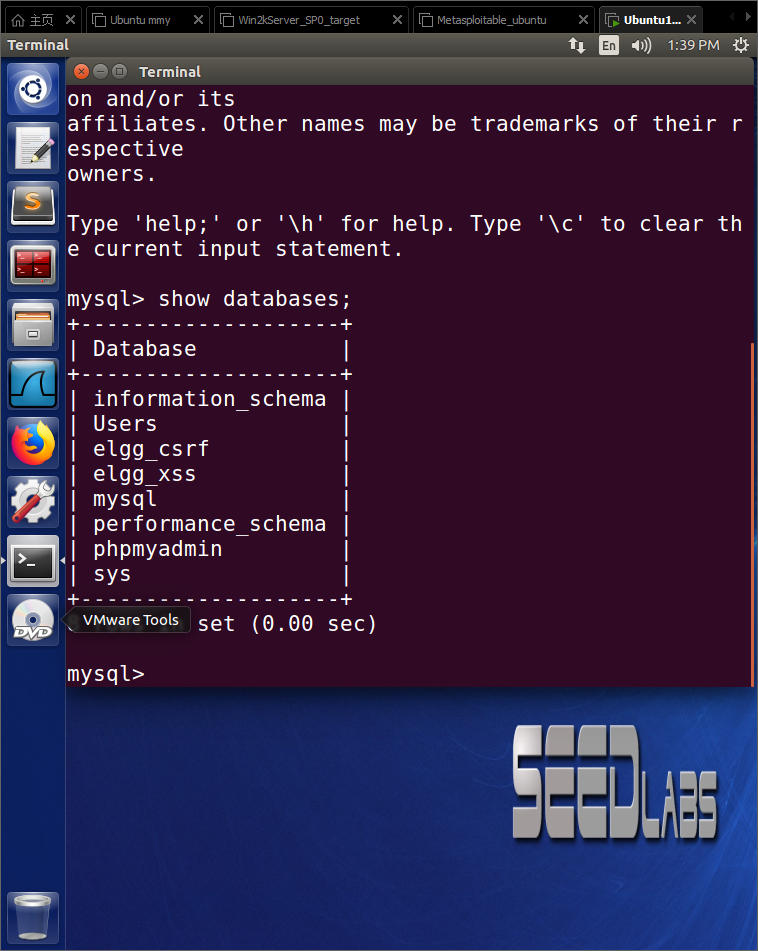
Task: Click the elgg_csrf database row
Action: [209, 449]
